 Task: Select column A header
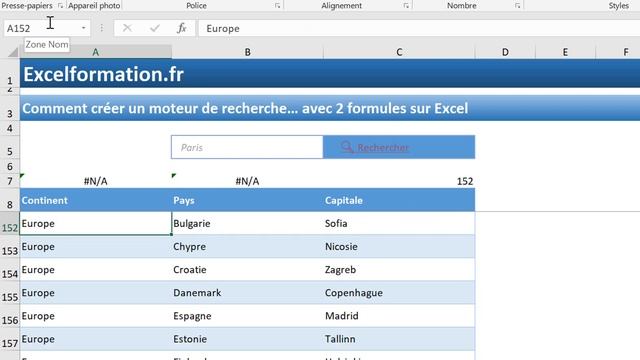click(x=96, y=52)
